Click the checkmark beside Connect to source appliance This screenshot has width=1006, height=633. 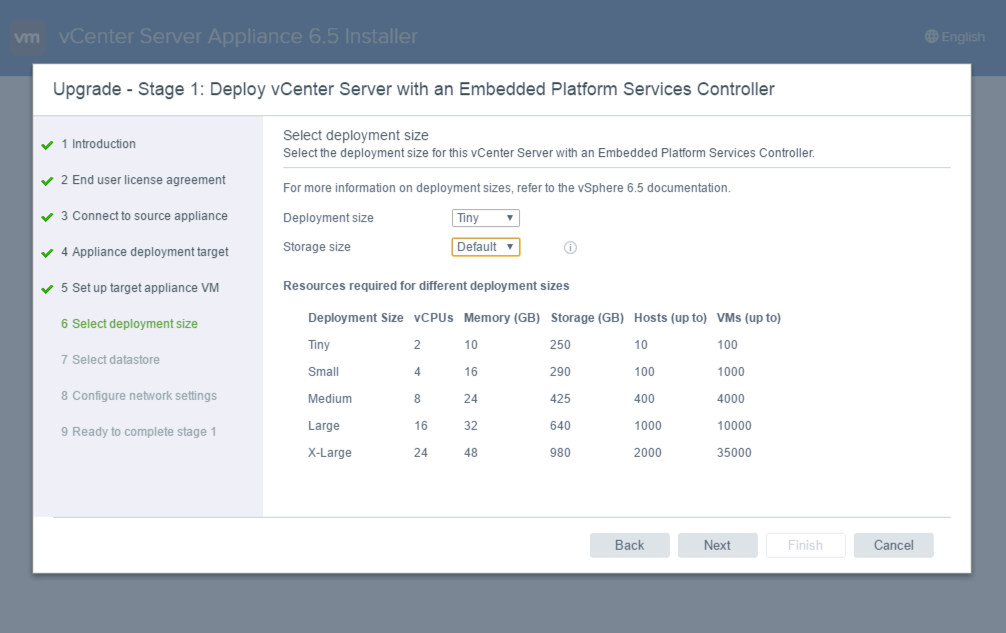pos(47,217)
